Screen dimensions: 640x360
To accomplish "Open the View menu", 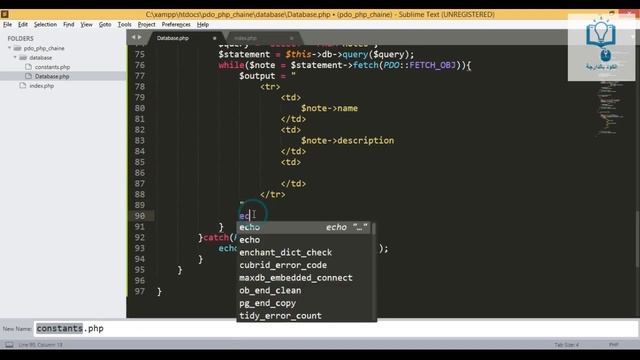I will click(86, 24).
